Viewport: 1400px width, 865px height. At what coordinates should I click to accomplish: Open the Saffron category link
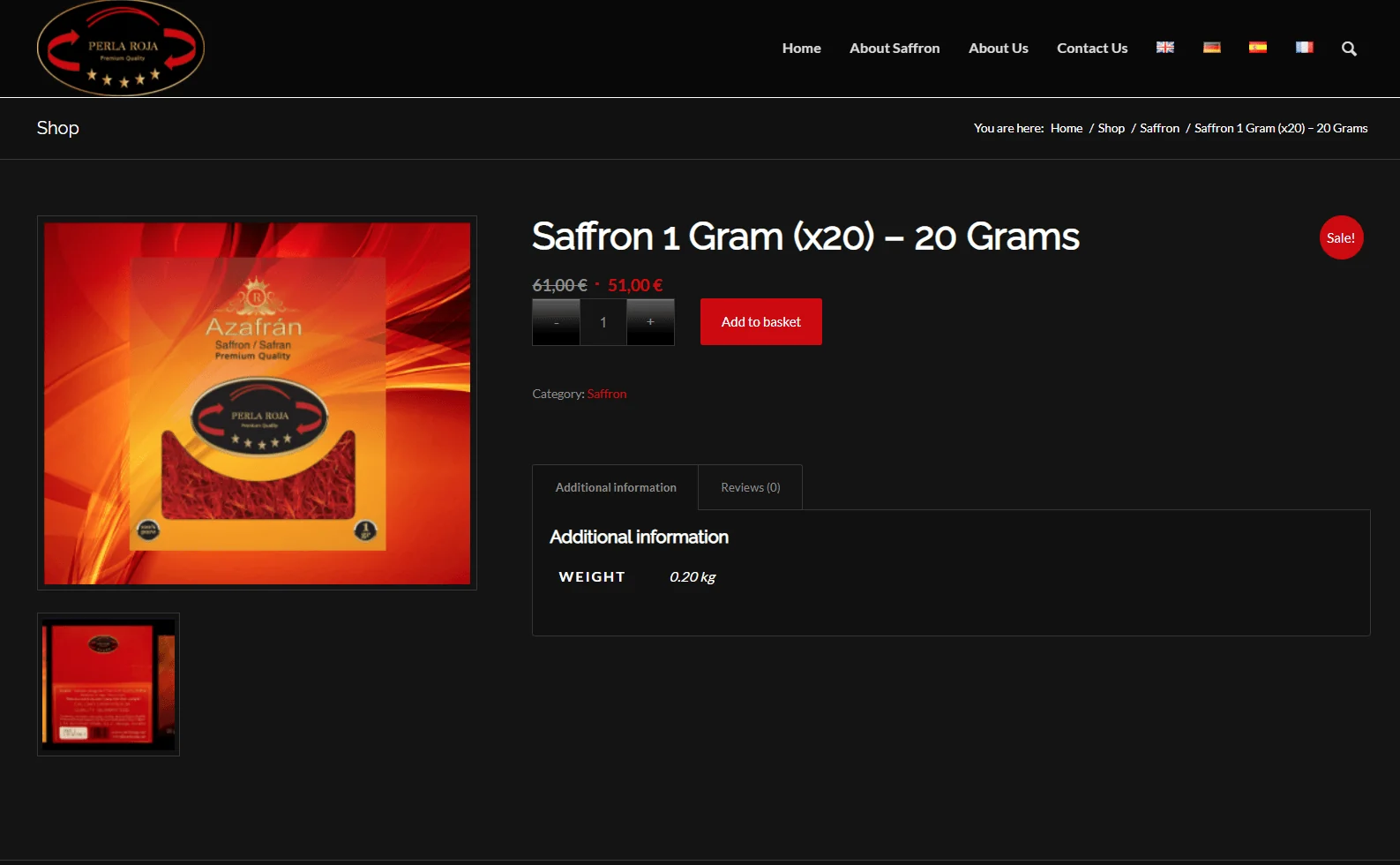[x=607, y=394]
